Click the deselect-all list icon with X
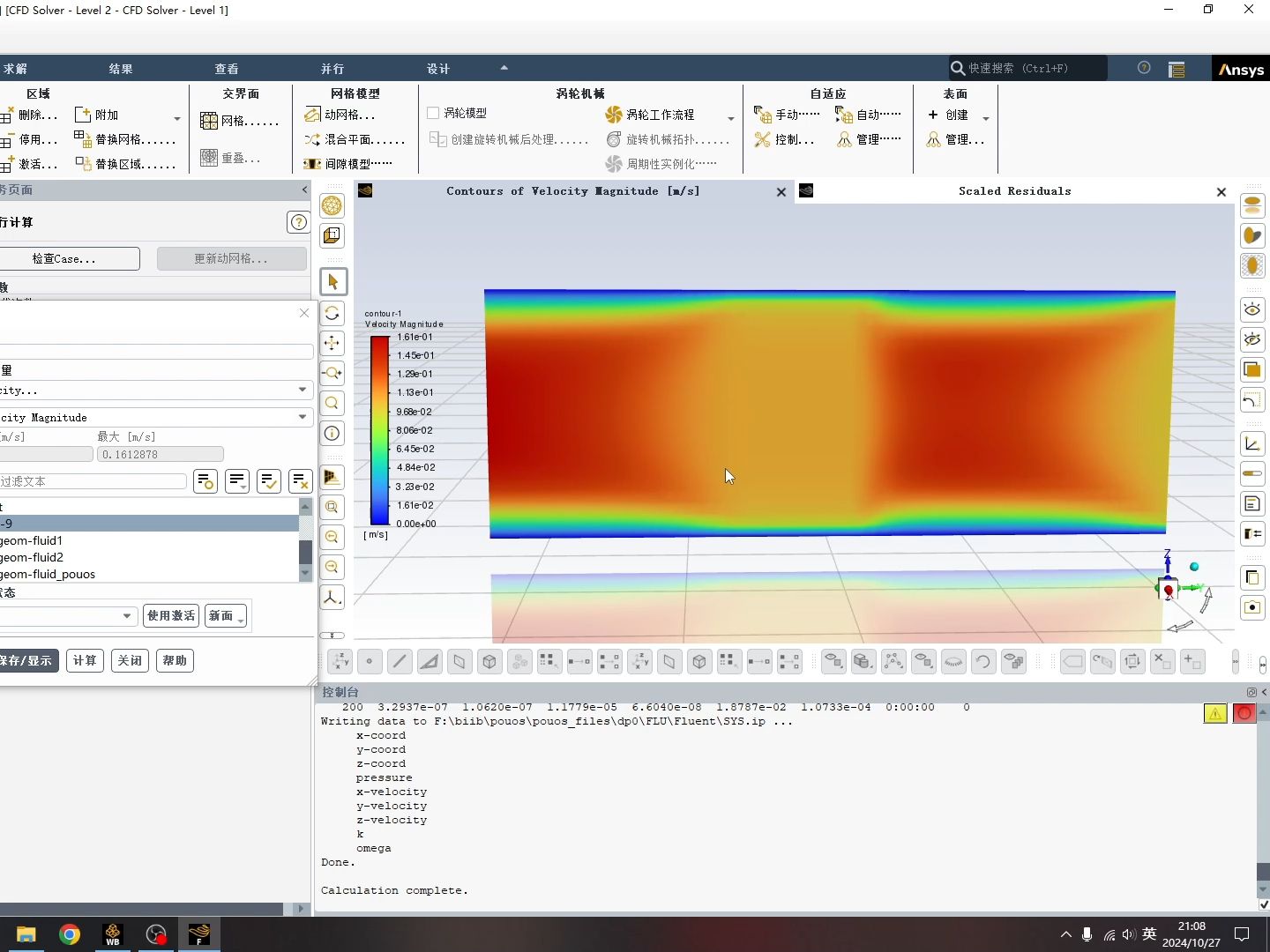Screen dimensions: 1270x952 click(300, 481)
